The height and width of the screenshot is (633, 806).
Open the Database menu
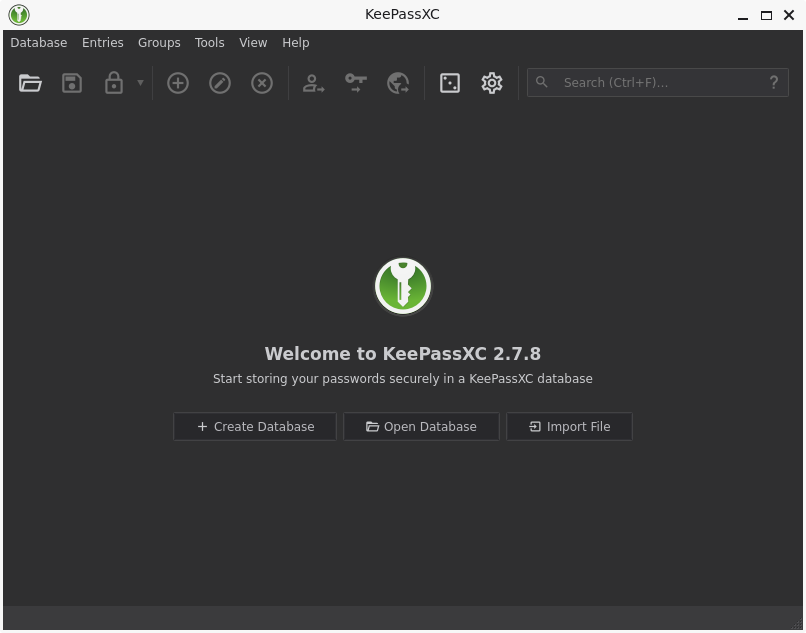38,43
